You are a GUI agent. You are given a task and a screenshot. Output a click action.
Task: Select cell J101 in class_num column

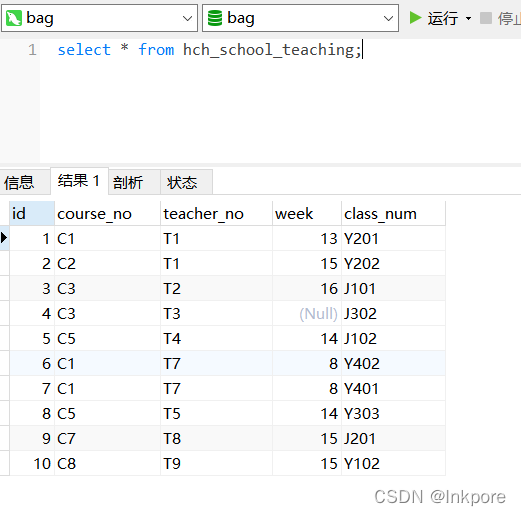[393, 288]
